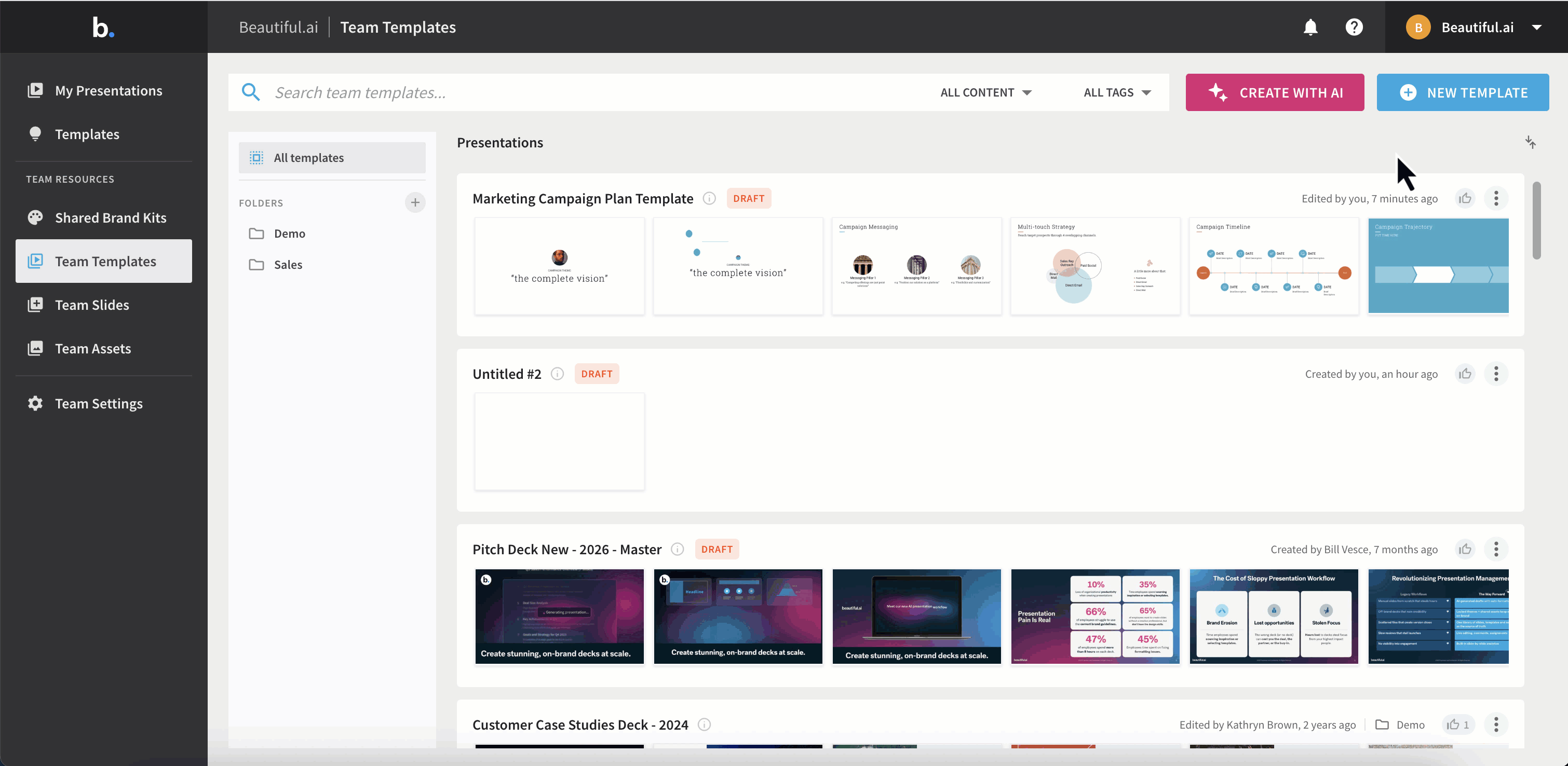This screenshot has height=766, width=1568.
Task: Like Pitch Deck New - 2026 - Master
Action: pyautogui.click(x=1465, y=550)
